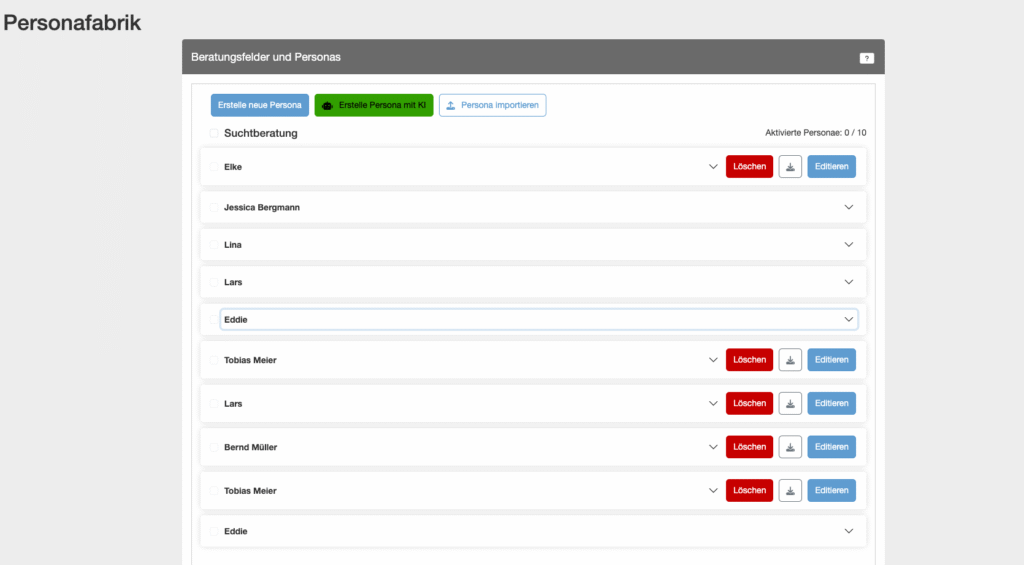1024x565 pixels.
Task: Expand Bernd Müller persona chevron
Action: pos(713,447)
